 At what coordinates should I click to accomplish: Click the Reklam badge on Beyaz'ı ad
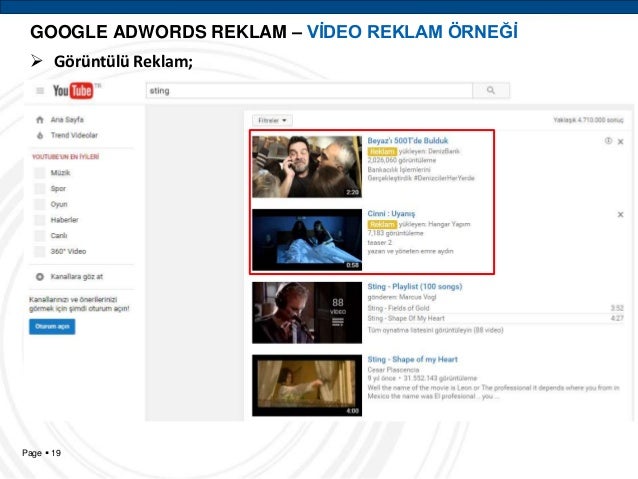(382, 151)
